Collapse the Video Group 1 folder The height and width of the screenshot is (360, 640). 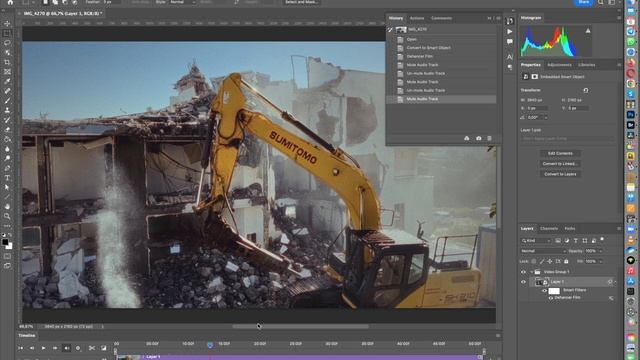(531, 272)
